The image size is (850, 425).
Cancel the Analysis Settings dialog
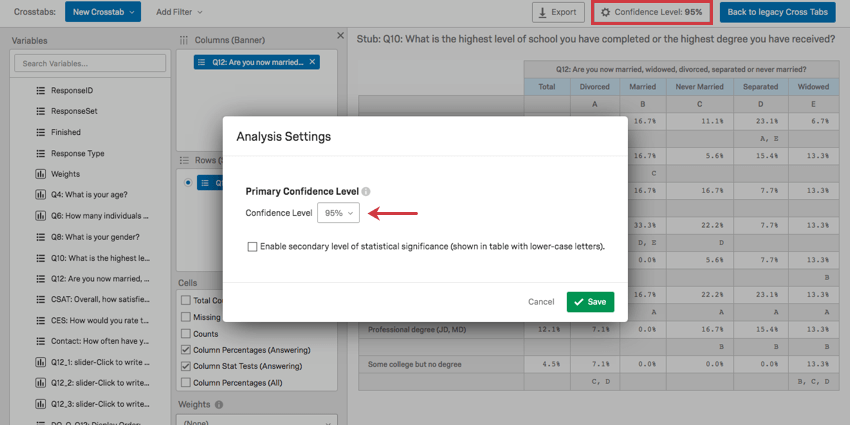pyautogui.click(x=541, y=301)
